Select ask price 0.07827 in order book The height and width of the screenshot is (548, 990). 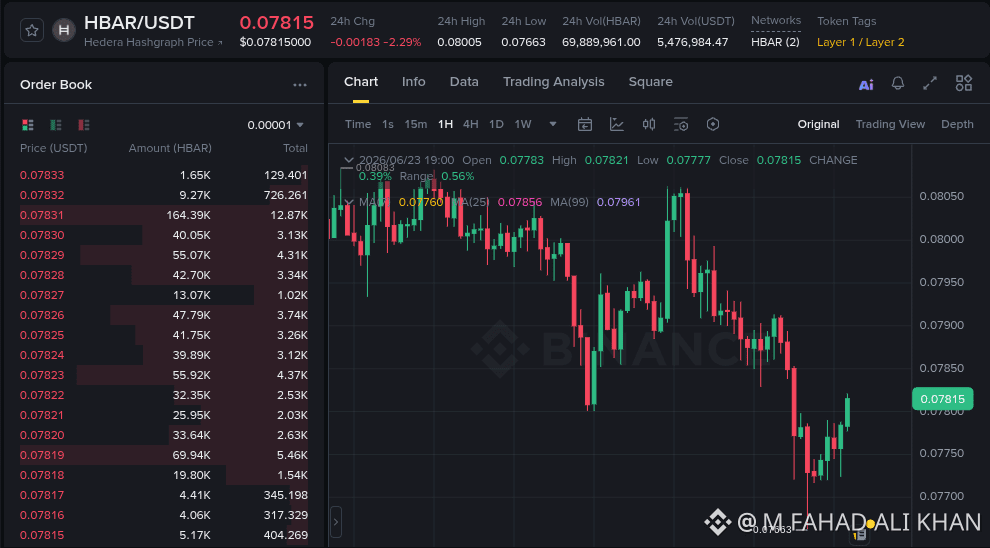tap(42, 295)
